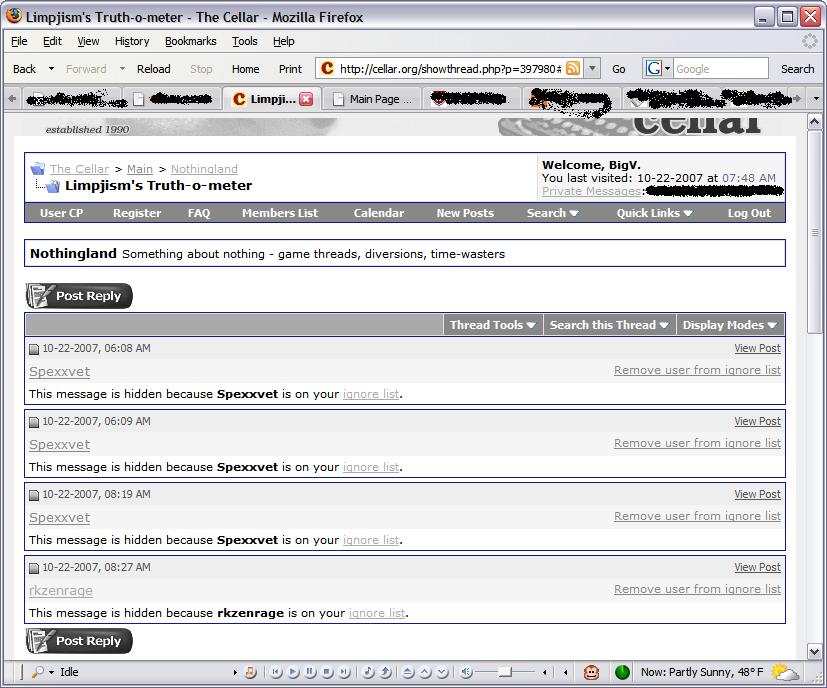Screen dimensions: 827x688
Task: Reload the current page
Action: tap(153, 69)
